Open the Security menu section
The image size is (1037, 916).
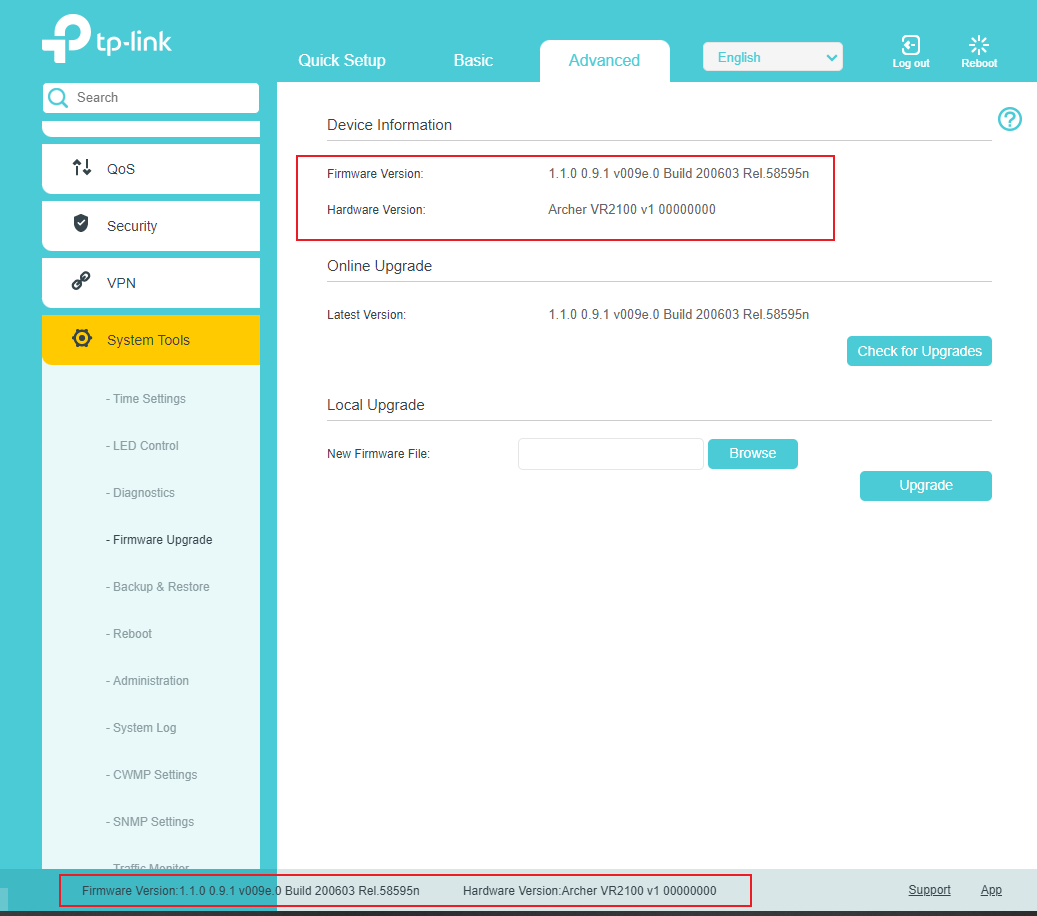[x=151, y=226]
